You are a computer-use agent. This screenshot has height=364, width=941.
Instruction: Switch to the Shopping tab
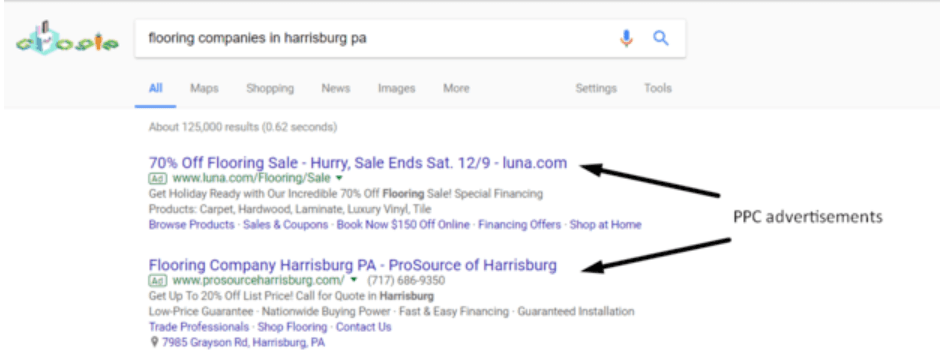[x=270, y=88]
